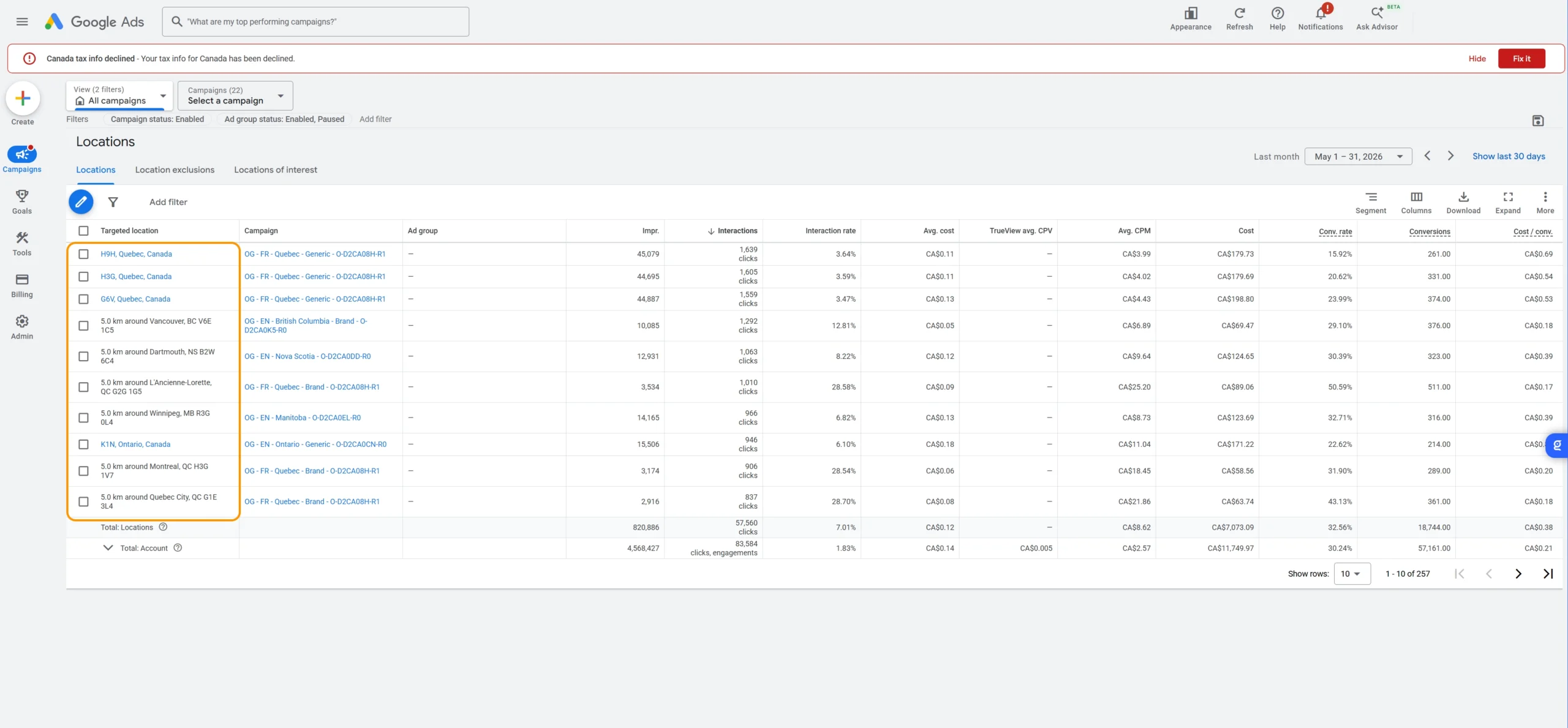Viewport: 1568px width, 728px height.
Task: Click the Fix it button
Action: coord(1521,58)
